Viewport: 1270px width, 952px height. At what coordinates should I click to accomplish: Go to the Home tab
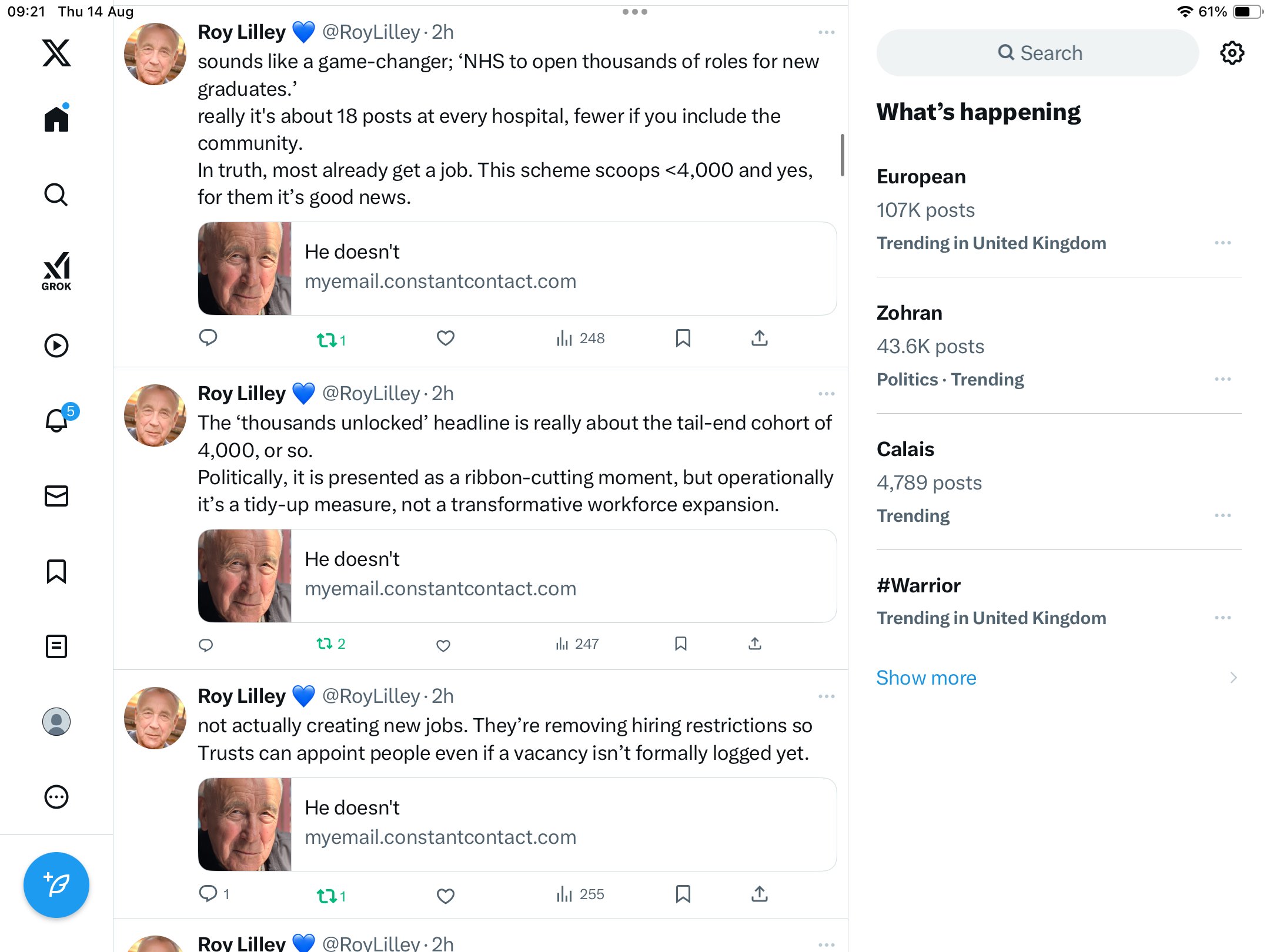[x=56, y=119]
